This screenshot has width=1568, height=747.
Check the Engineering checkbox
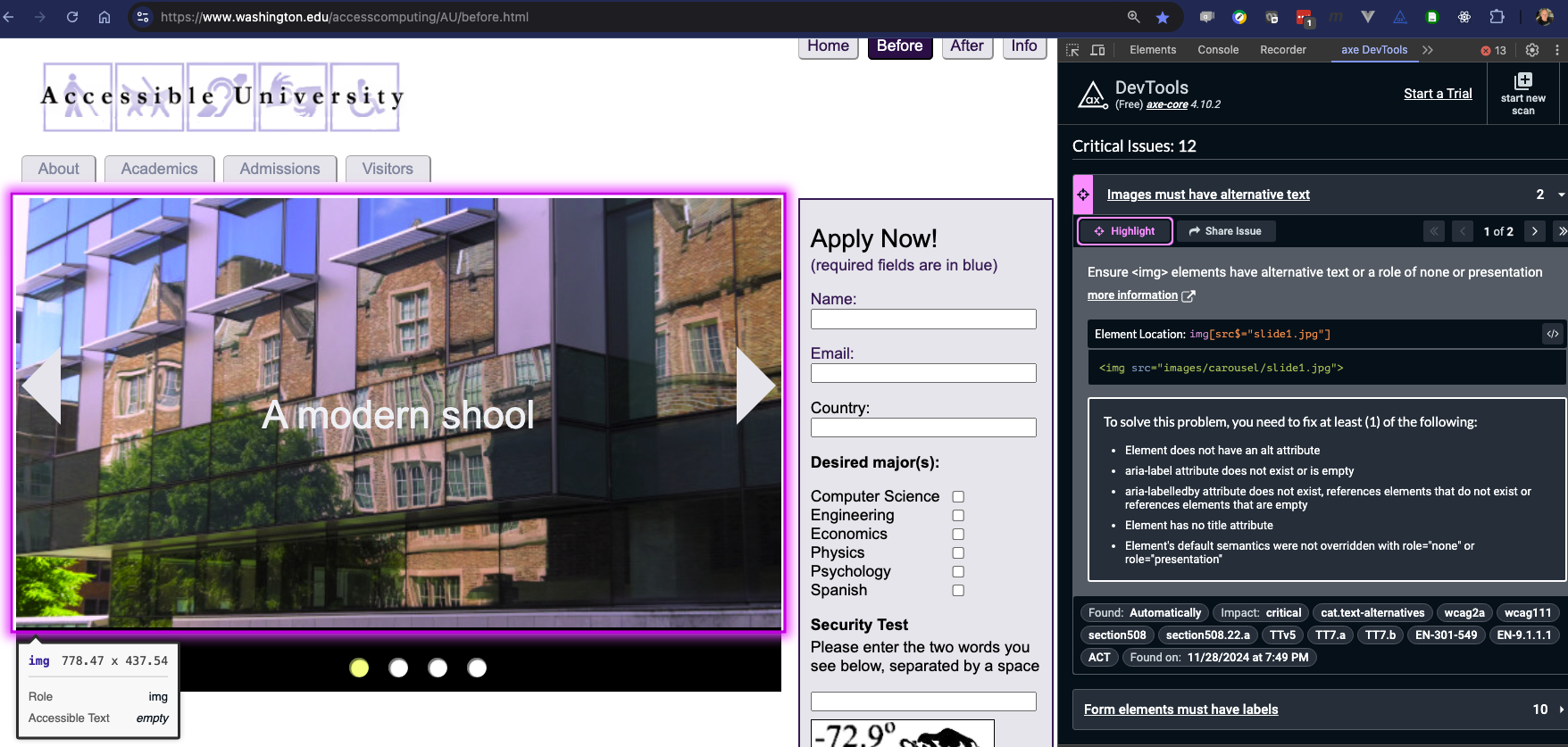click(x=958, y=516)
